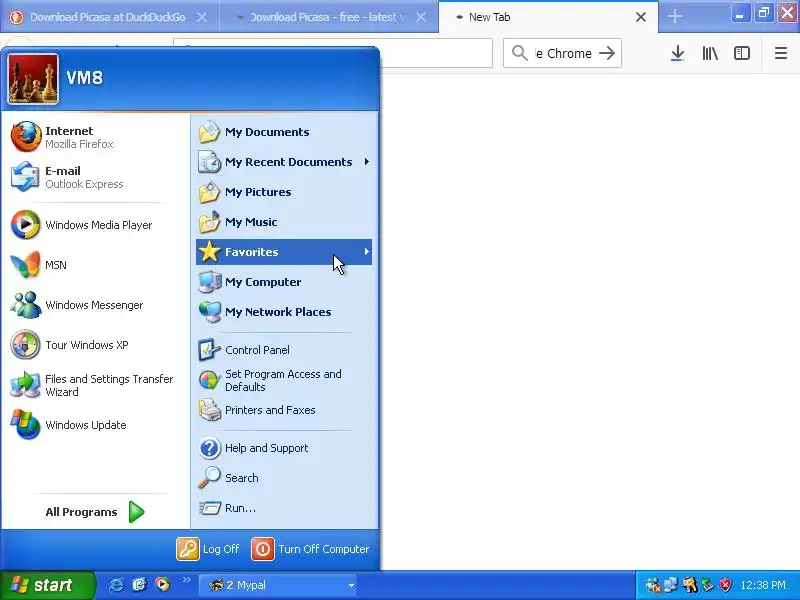Image resolution: width=800 pixels, height=600 pixels.
Task: Switch to Download Picasa at DuckDuckGo tab
Action: pyautogui.click(x=109, y=17)
